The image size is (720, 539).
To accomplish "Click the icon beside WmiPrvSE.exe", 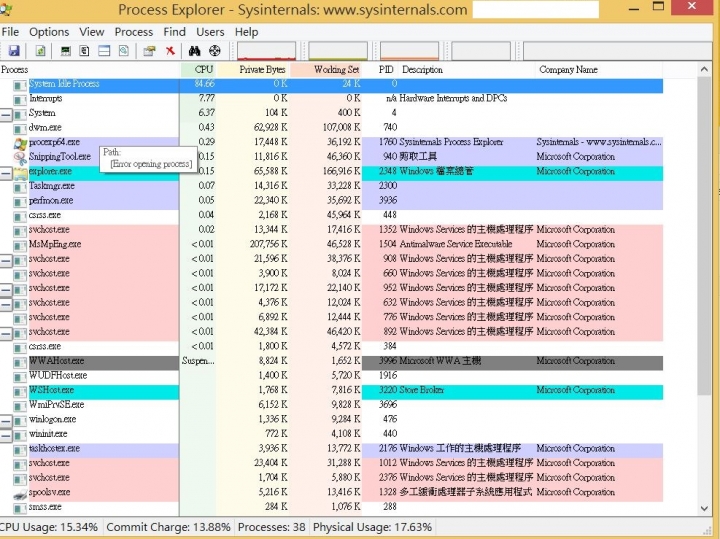I will 20,406.
